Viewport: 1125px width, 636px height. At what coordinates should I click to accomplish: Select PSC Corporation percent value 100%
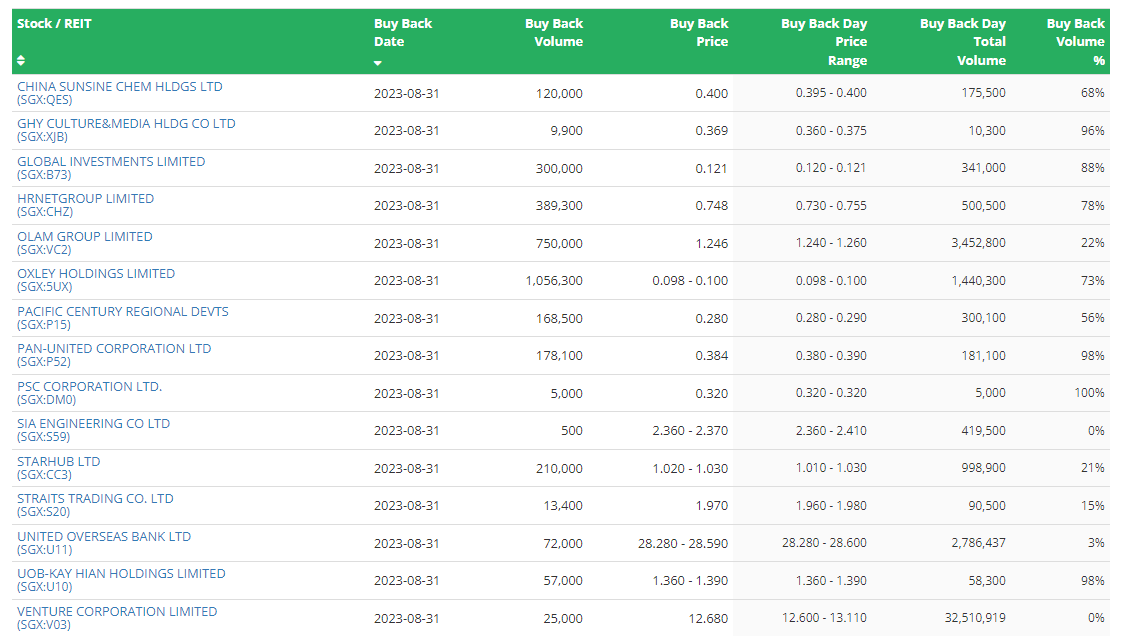point(1089,393)
